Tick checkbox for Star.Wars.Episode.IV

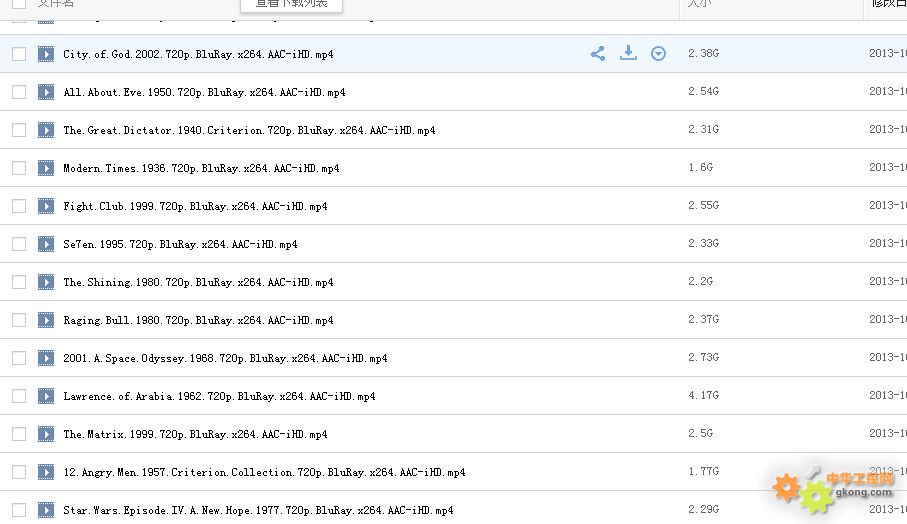[x=19, y=510]
